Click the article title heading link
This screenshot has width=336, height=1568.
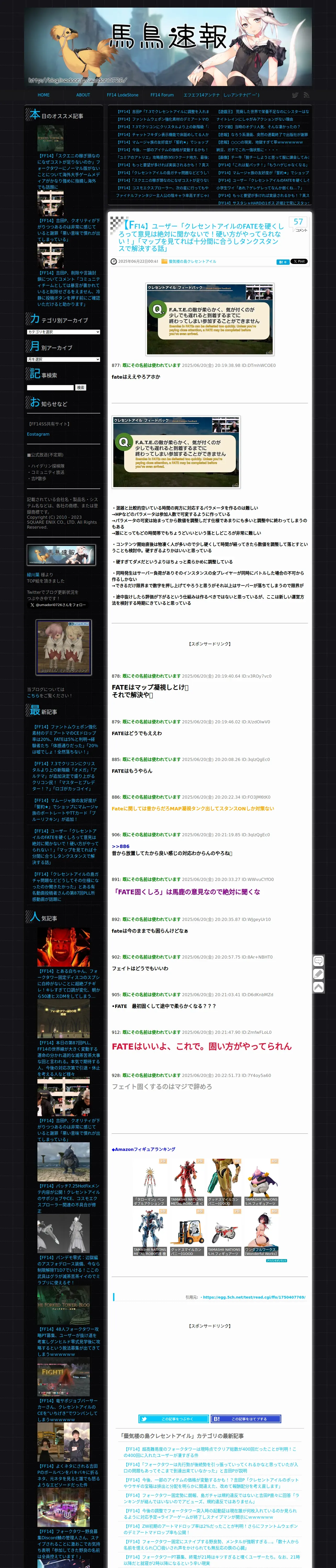201,237
